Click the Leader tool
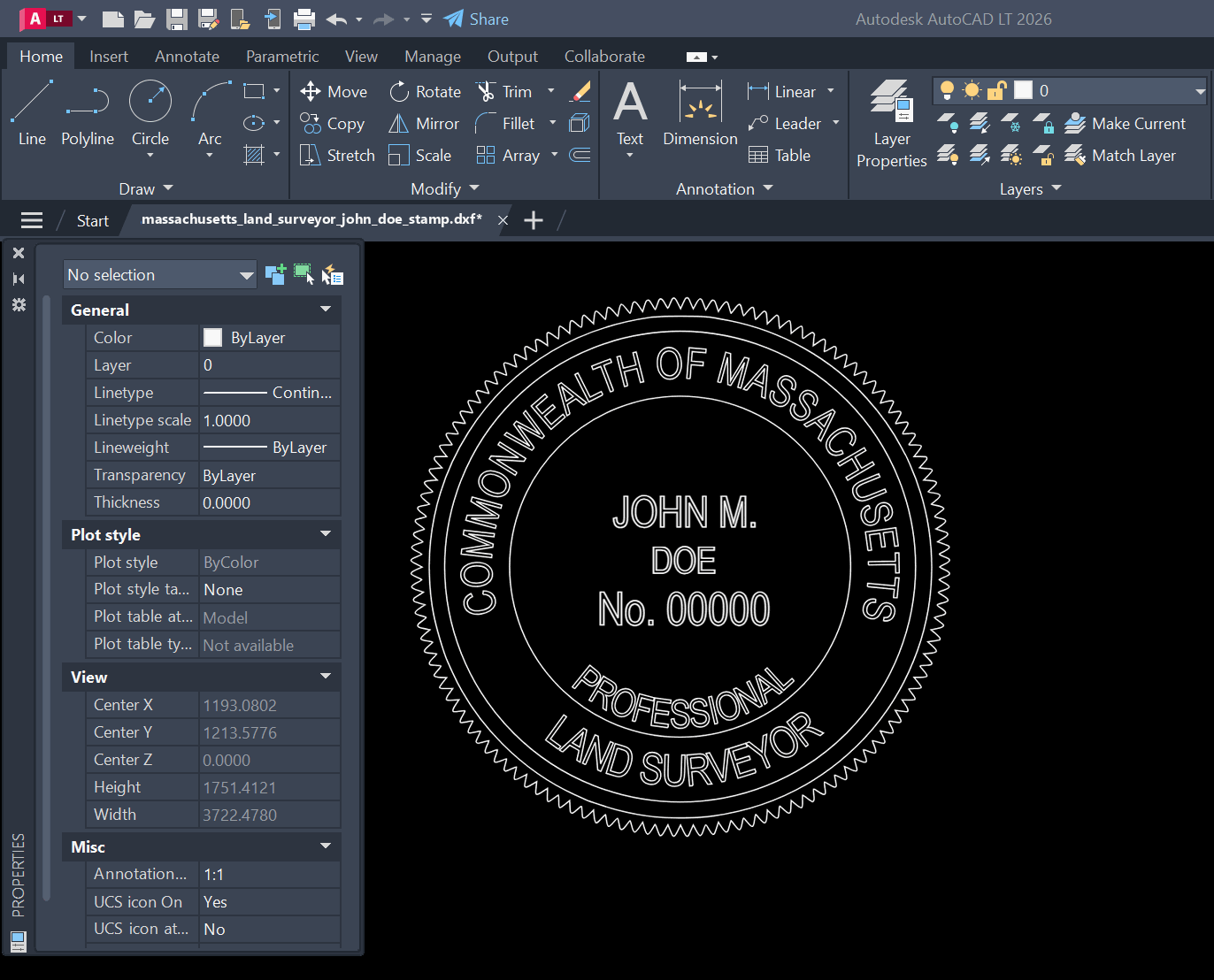The height and width of the screenshot is (980, 1214). pos(784,124)
